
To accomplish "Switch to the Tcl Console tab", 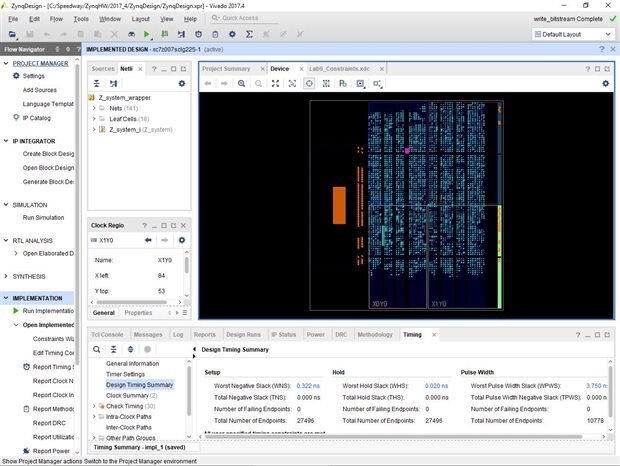I will 108,334.
